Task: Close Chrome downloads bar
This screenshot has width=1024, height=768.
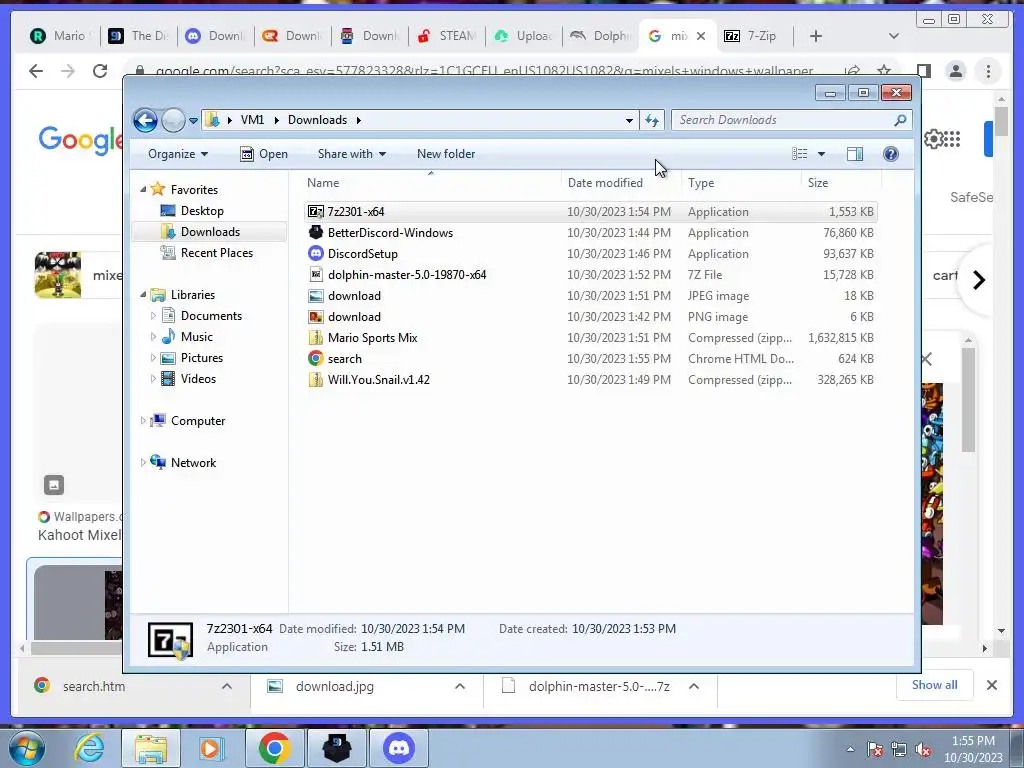Action: (991, 685)
